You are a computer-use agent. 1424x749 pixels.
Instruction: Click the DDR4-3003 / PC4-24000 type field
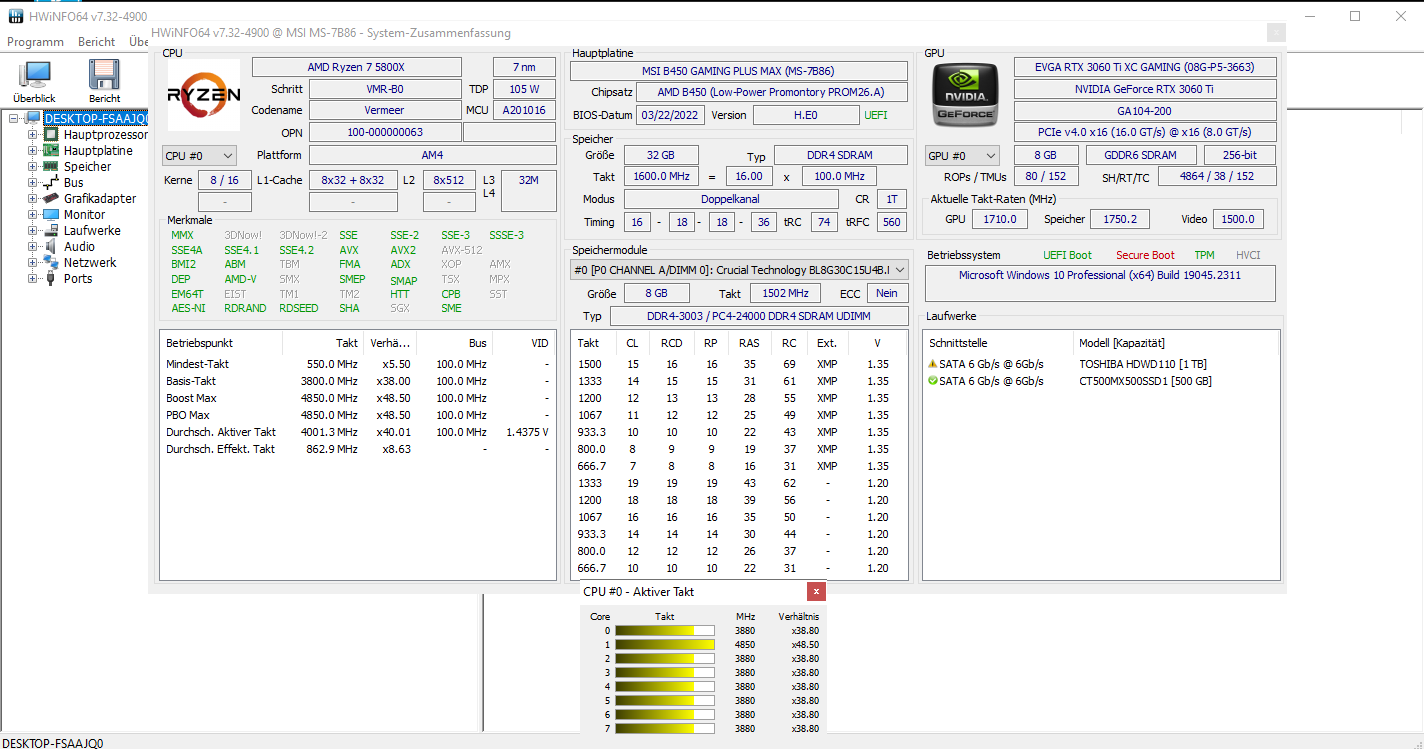coord(759,316)
